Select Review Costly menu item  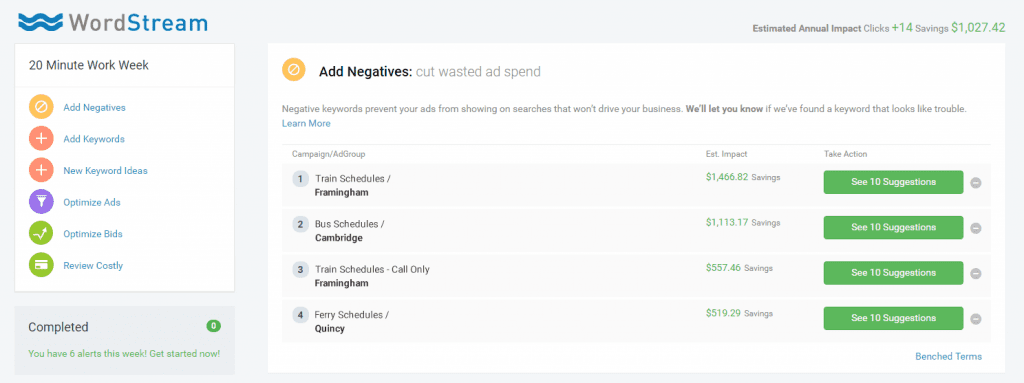point(93,265)
